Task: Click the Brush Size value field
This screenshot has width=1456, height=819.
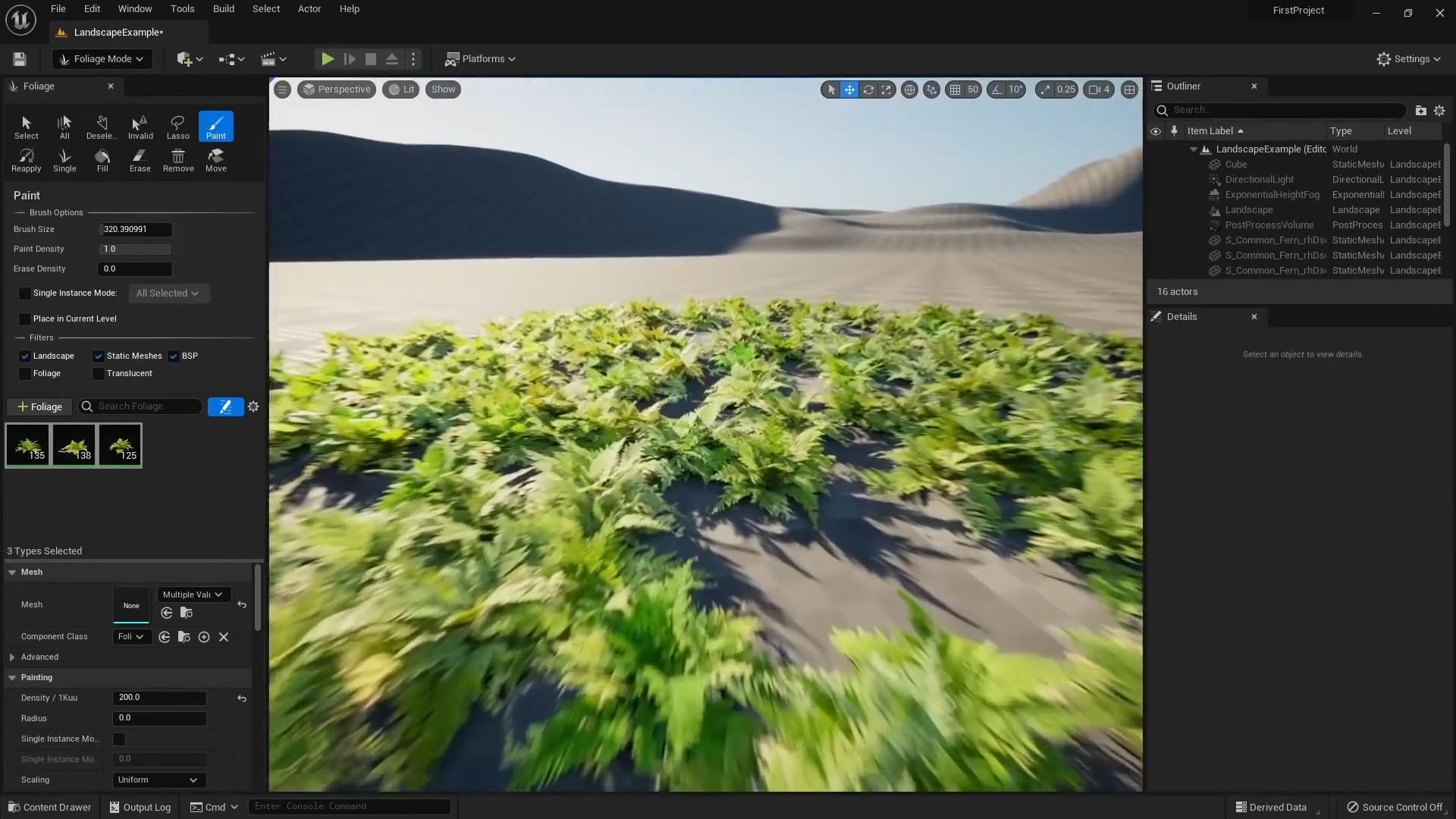Action: pyautogui.click(x=135, y=230)
